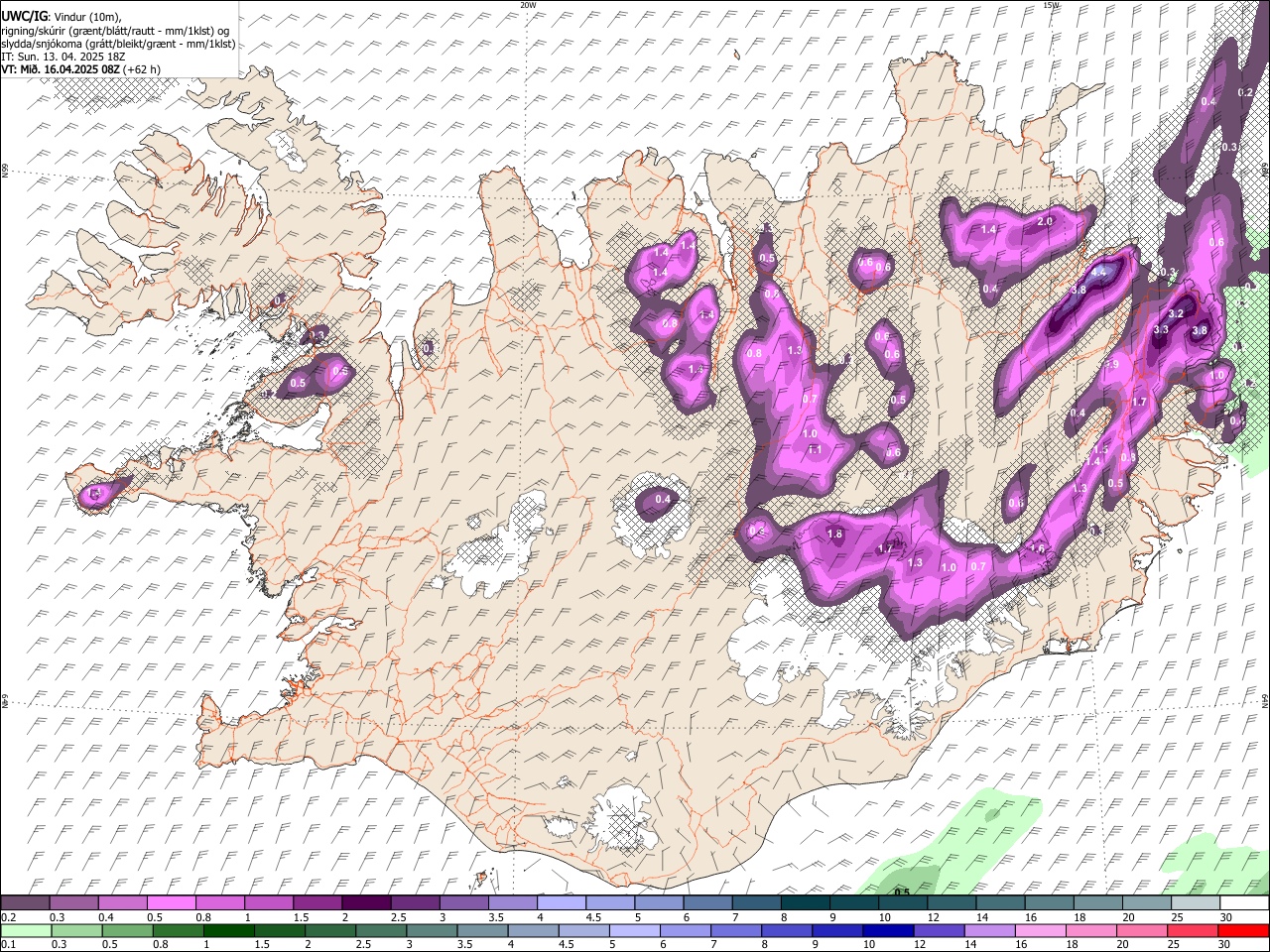Click the 64N latitude label on right edge

(x=1265, y=699)
